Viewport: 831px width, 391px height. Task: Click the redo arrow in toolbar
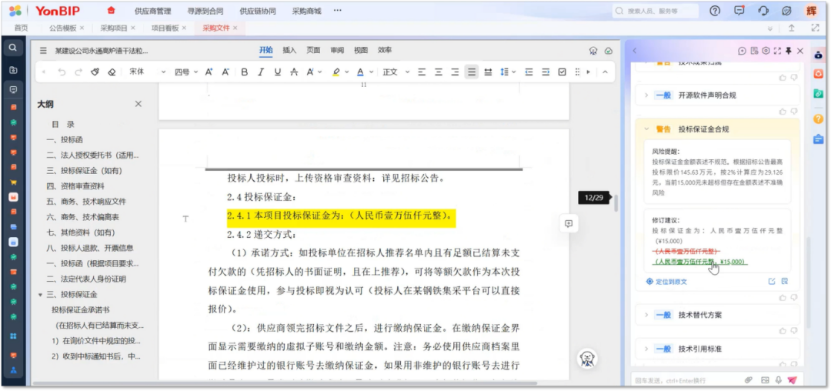(78, 72)
